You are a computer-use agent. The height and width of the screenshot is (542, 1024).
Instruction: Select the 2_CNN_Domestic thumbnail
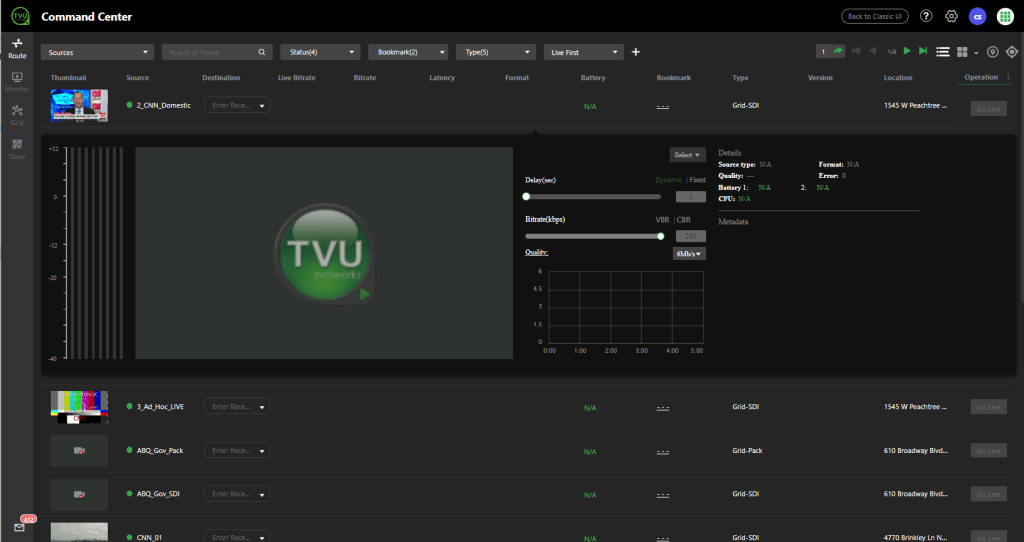coord(79,105)
